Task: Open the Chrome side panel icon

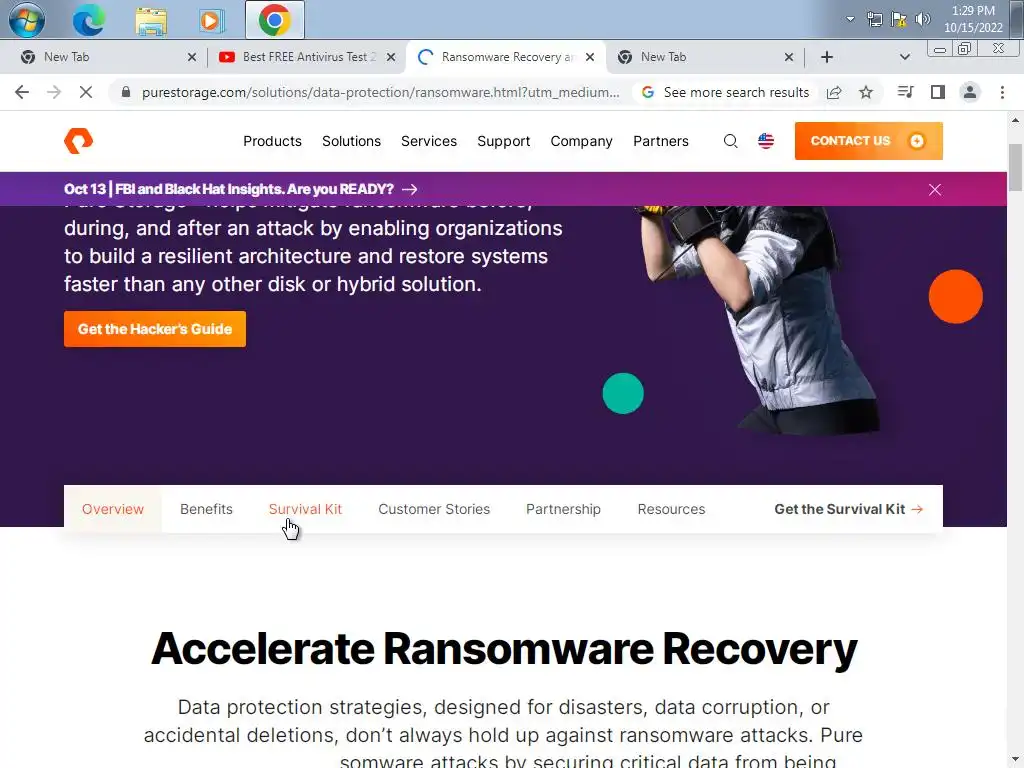Action: tap(938, 93)
